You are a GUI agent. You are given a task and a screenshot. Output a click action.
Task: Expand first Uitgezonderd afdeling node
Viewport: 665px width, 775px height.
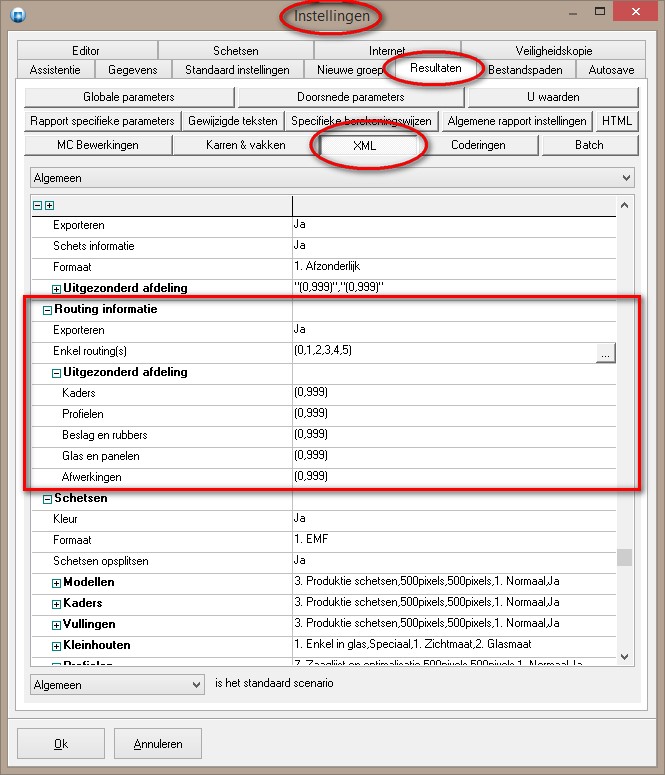point(56,289)
